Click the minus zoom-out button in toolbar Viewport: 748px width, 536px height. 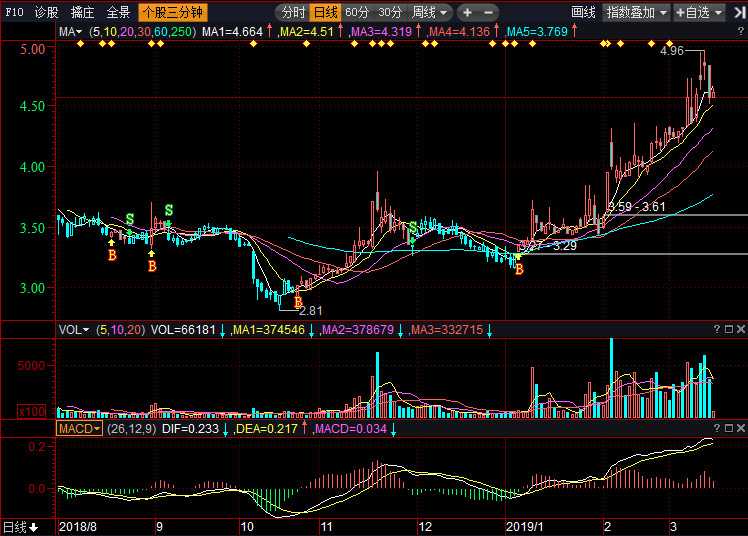pyautogui.click(x=489, y=13)
